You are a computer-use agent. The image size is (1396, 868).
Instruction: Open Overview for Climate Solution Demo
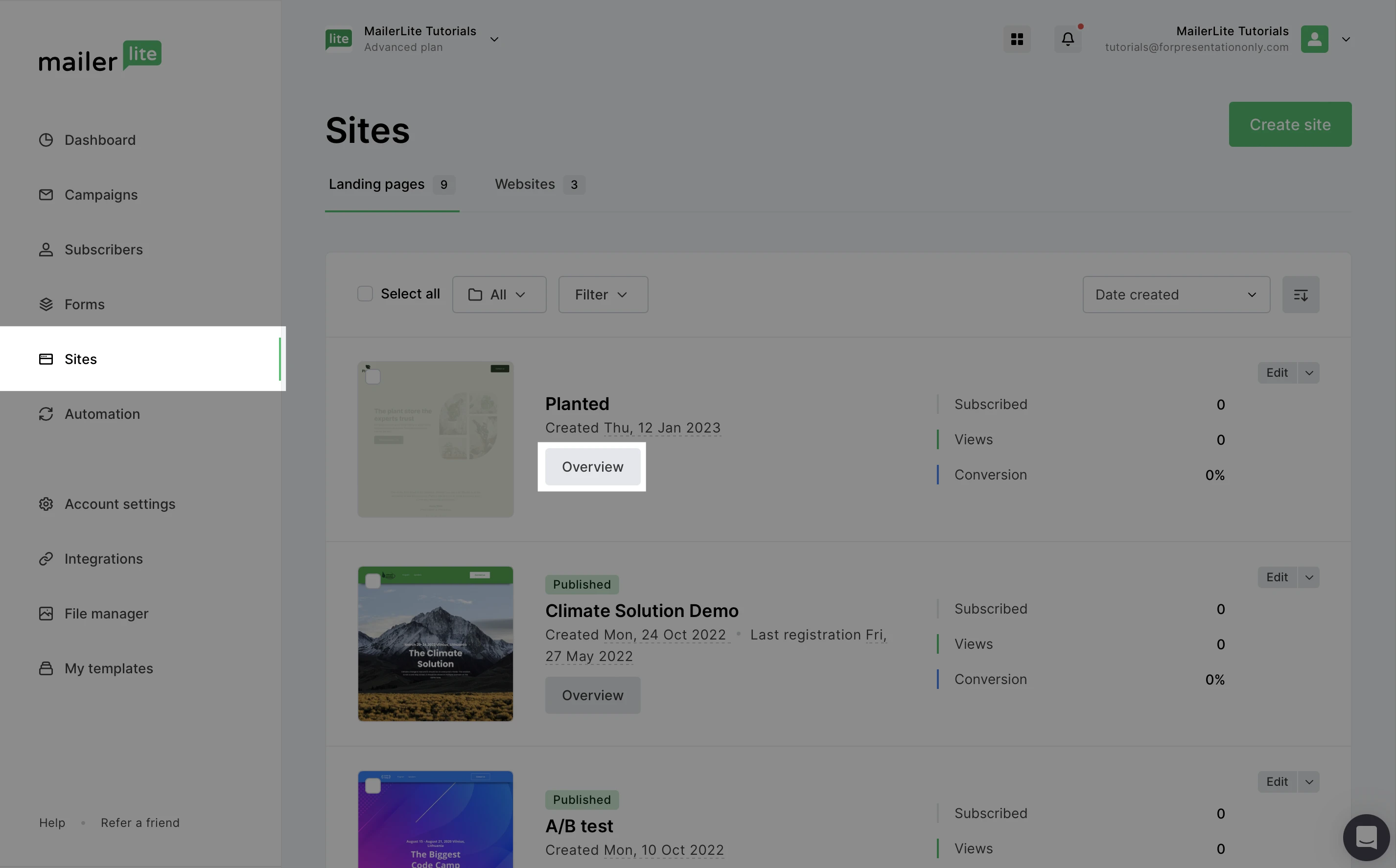coord(592,695)
